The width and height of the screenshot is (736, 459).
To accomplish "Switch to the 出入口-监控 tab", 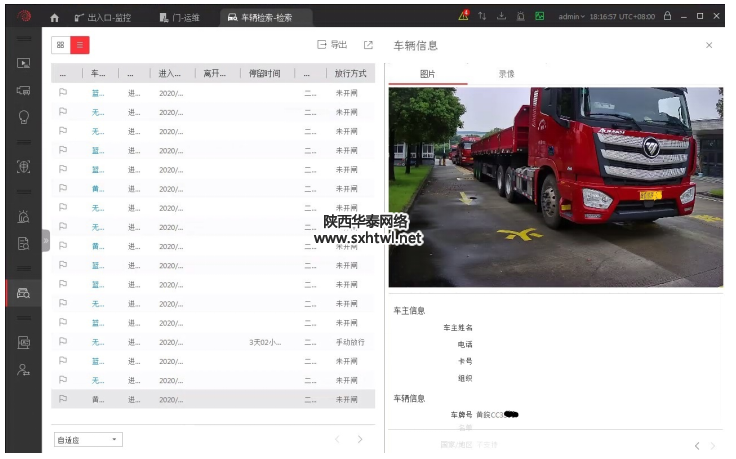I will 103,18.
